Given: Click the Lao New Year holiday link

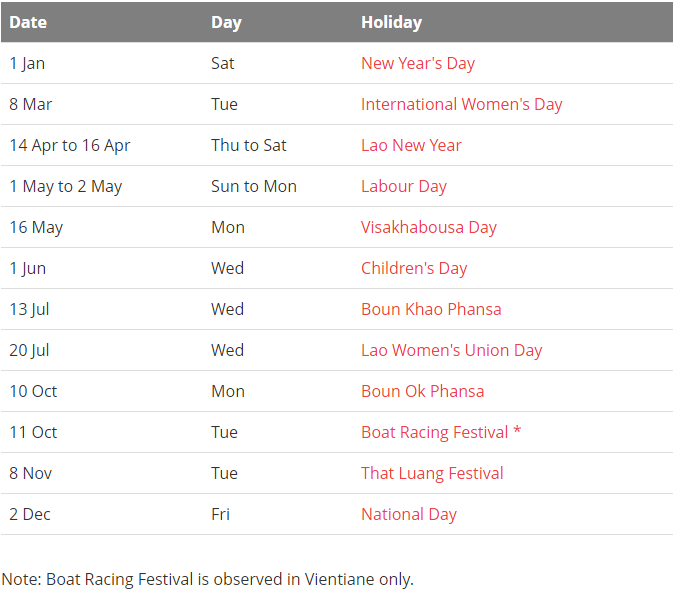Looking at the screenshot, I should click(x=411, y=145).
